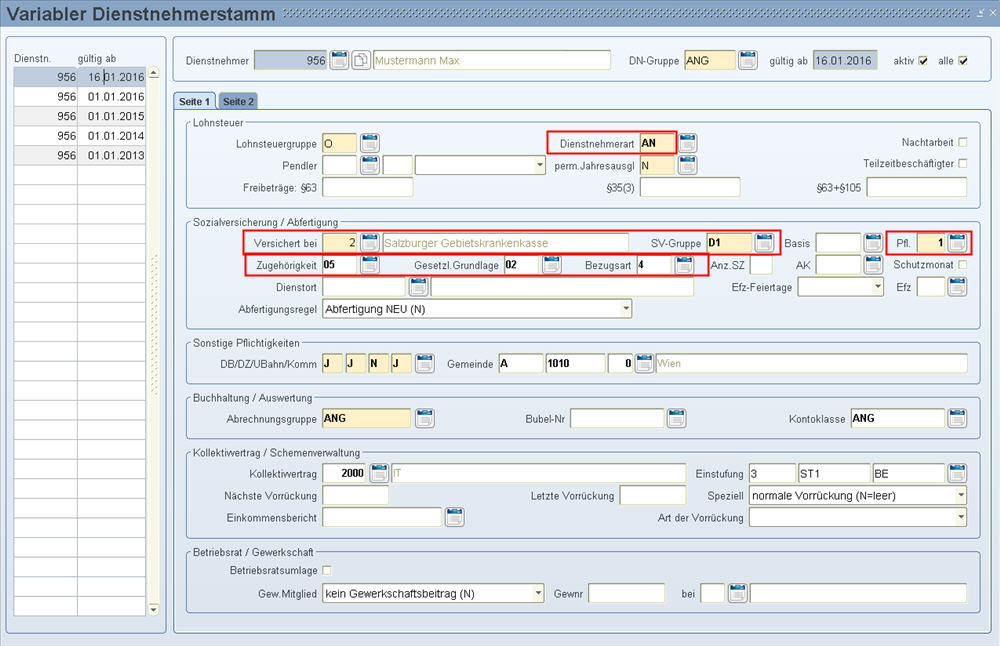Open Abrechnungsgruppe lookup icon
The height and width of the screenshot is (646, 1000).
(x=425, y=418)
